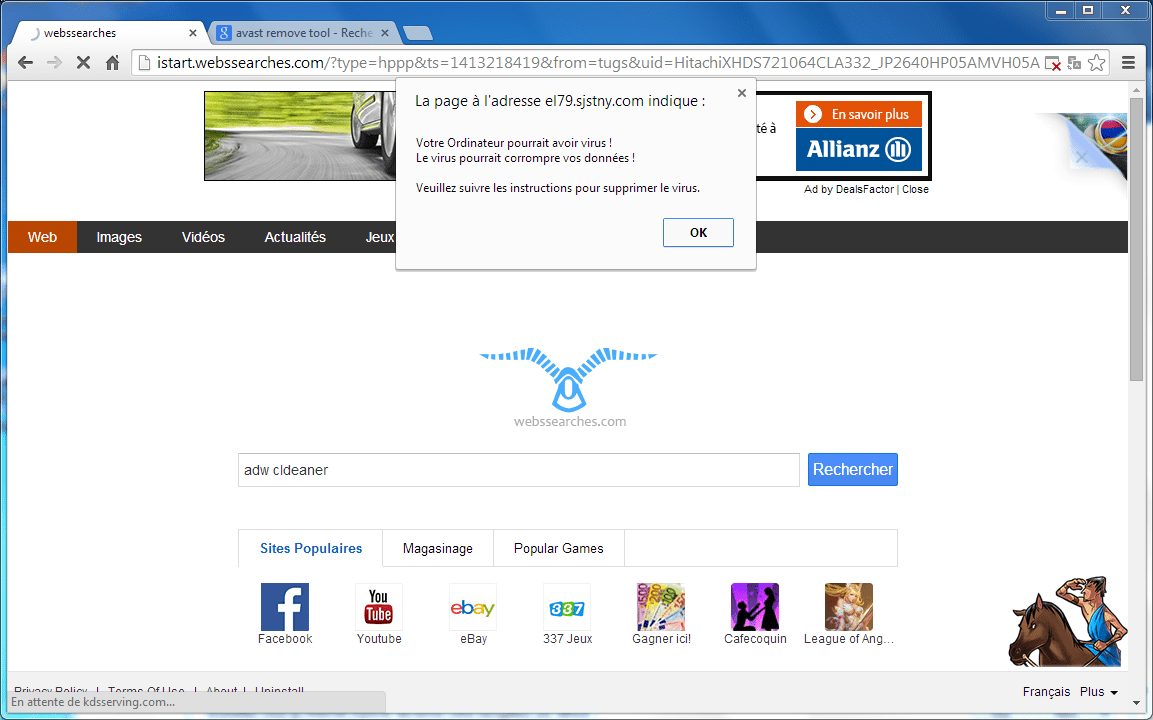The width and height of the screenshot is (1153, 720).
Task: Click the horse rider ad image
Action: pyautogui.click(x=1068, y=621)
